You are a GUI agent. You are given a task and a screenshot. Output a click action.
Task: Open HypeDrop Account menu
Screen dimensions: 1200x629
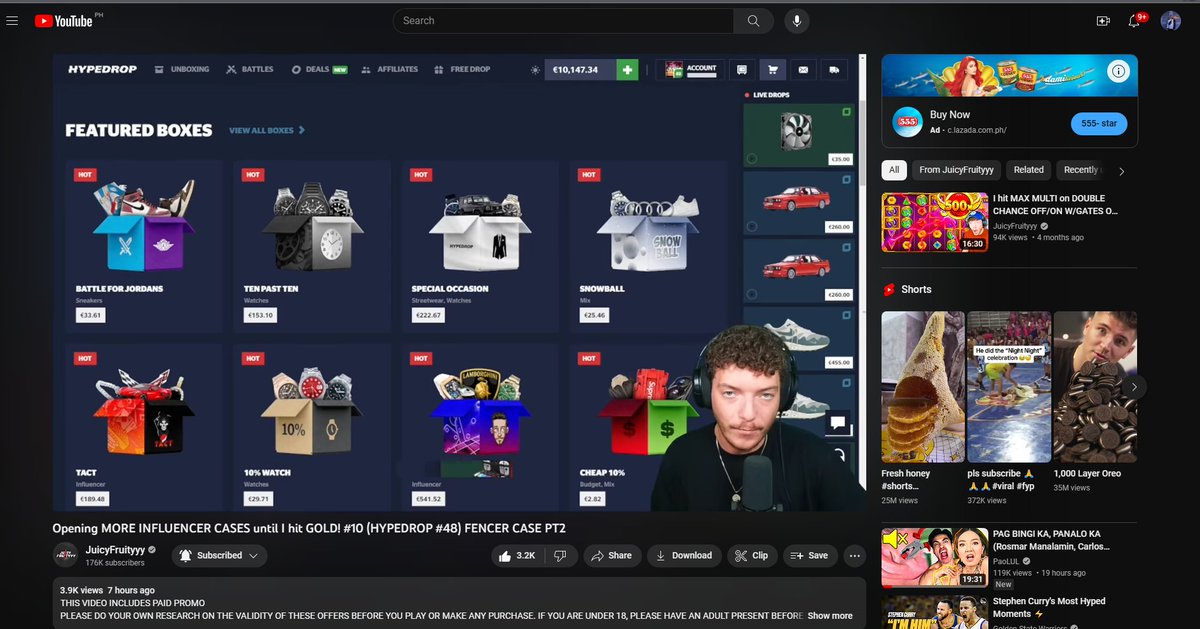click(x=691, y=70)
